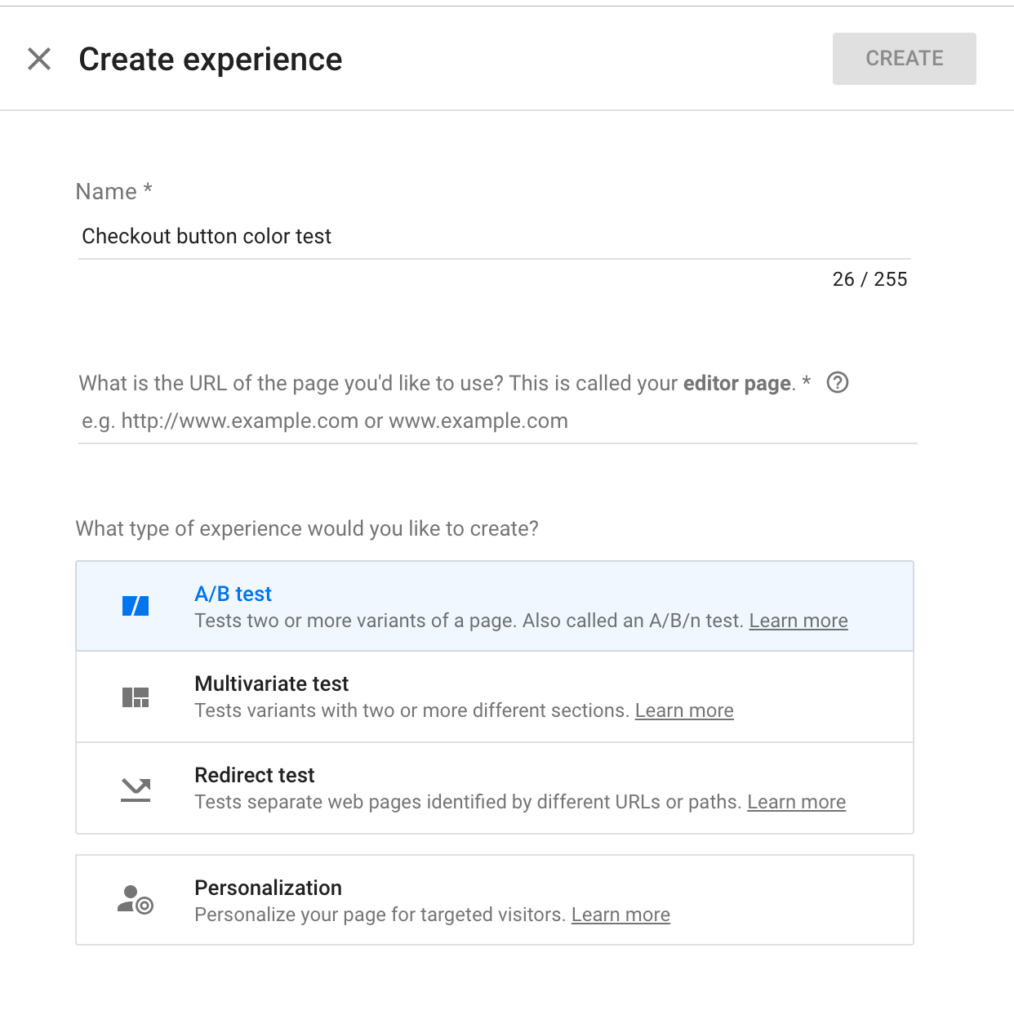The width and height of the screenshot is (1014, 1024).
Task: Open Learn more link for Multivariate test
Action: [684, 711]
